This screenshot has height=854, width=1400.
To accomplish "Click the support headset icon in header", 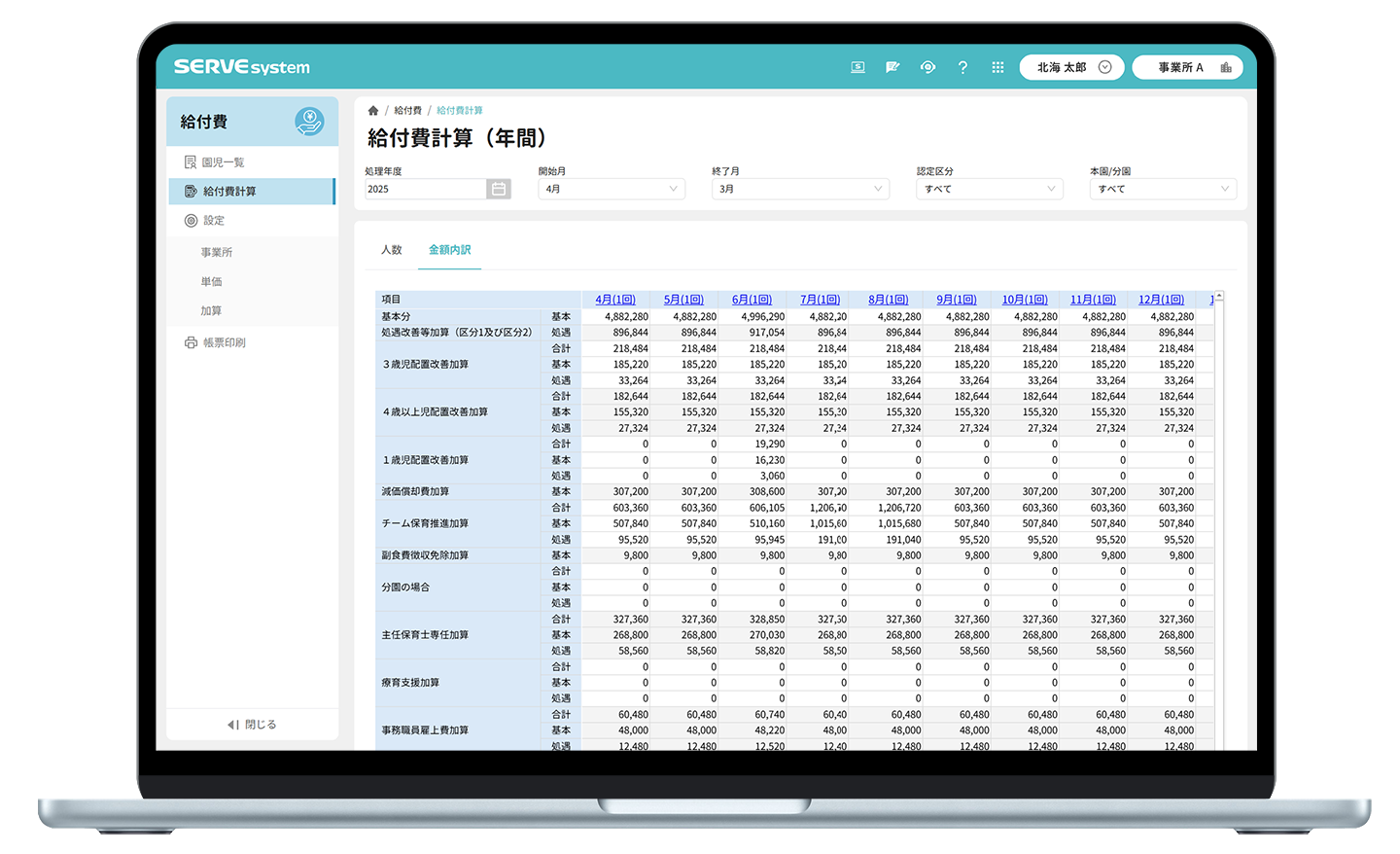I will [x=927, y=67].
